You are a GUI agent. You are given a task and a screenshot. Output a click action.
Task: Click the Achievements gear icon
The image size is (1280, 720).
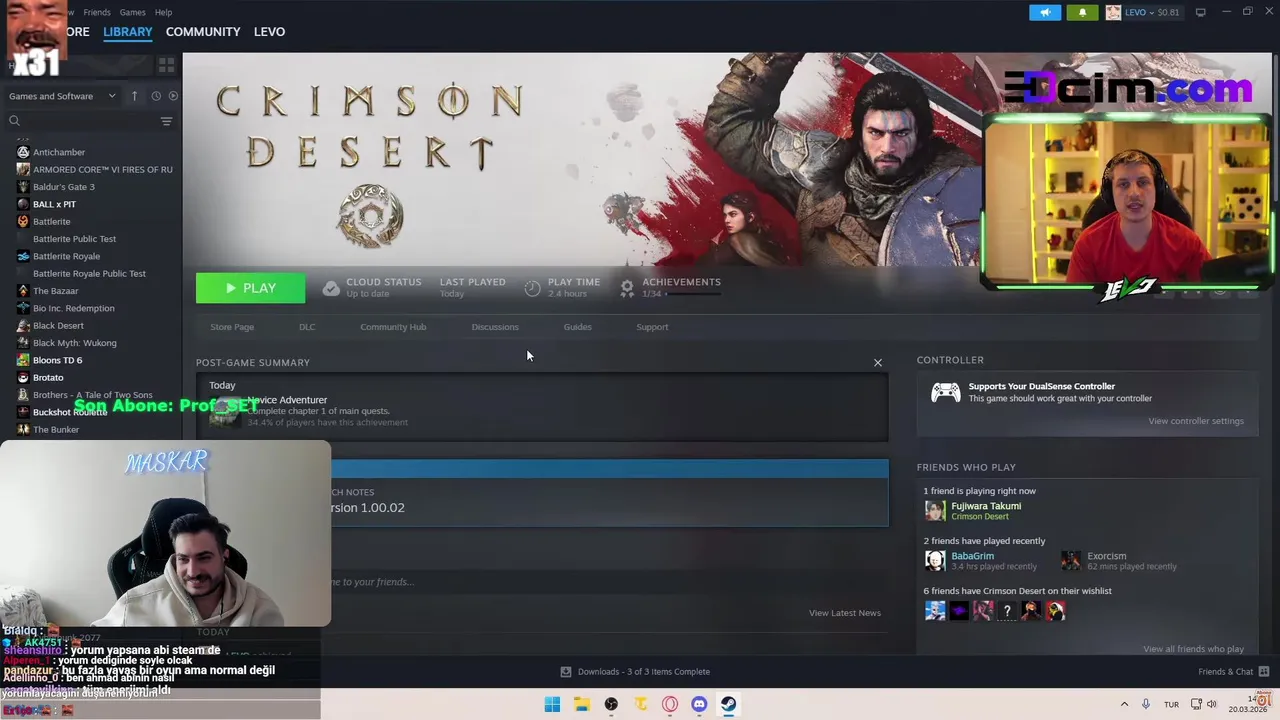pos(627,288)
